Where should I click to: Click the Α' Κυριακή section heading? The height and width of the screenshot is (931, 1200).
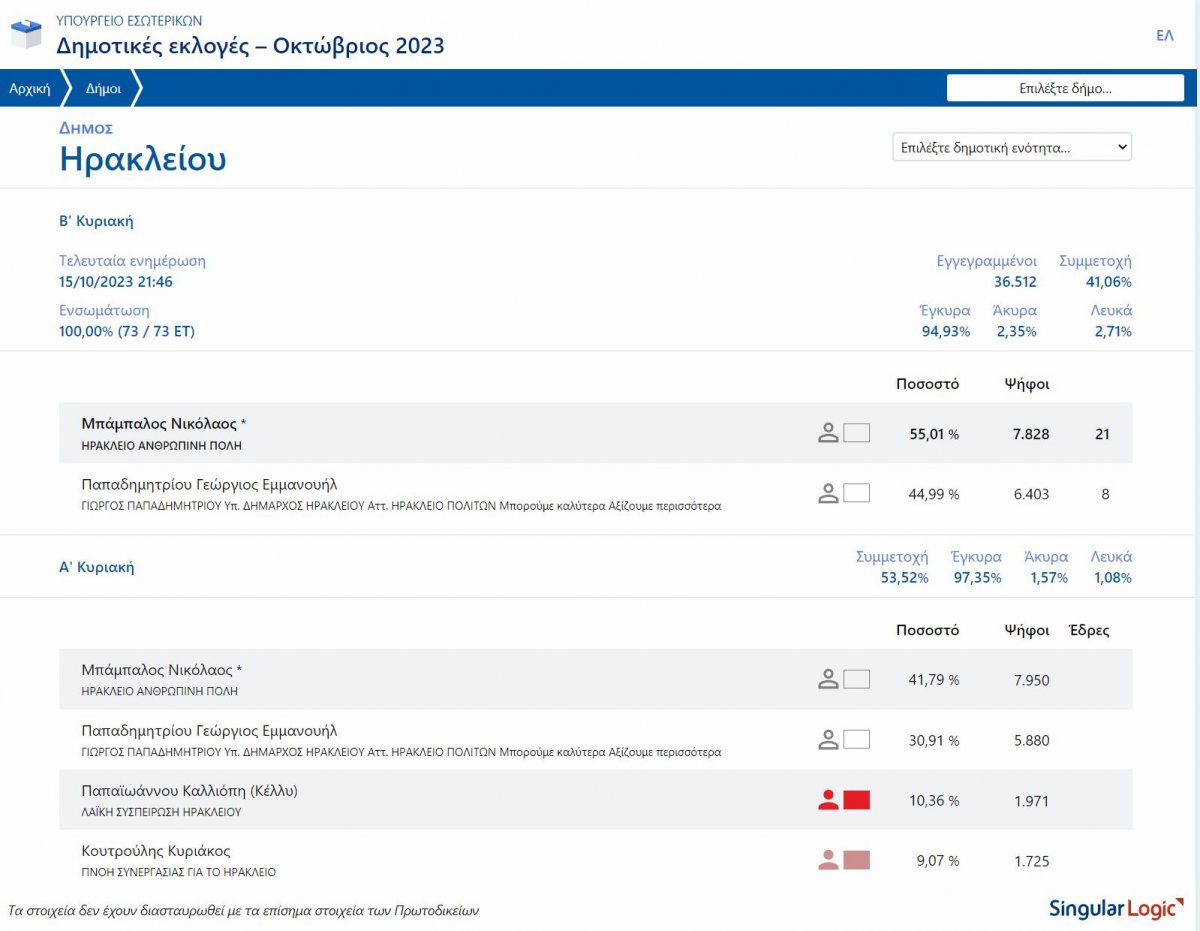coord(96,567)
